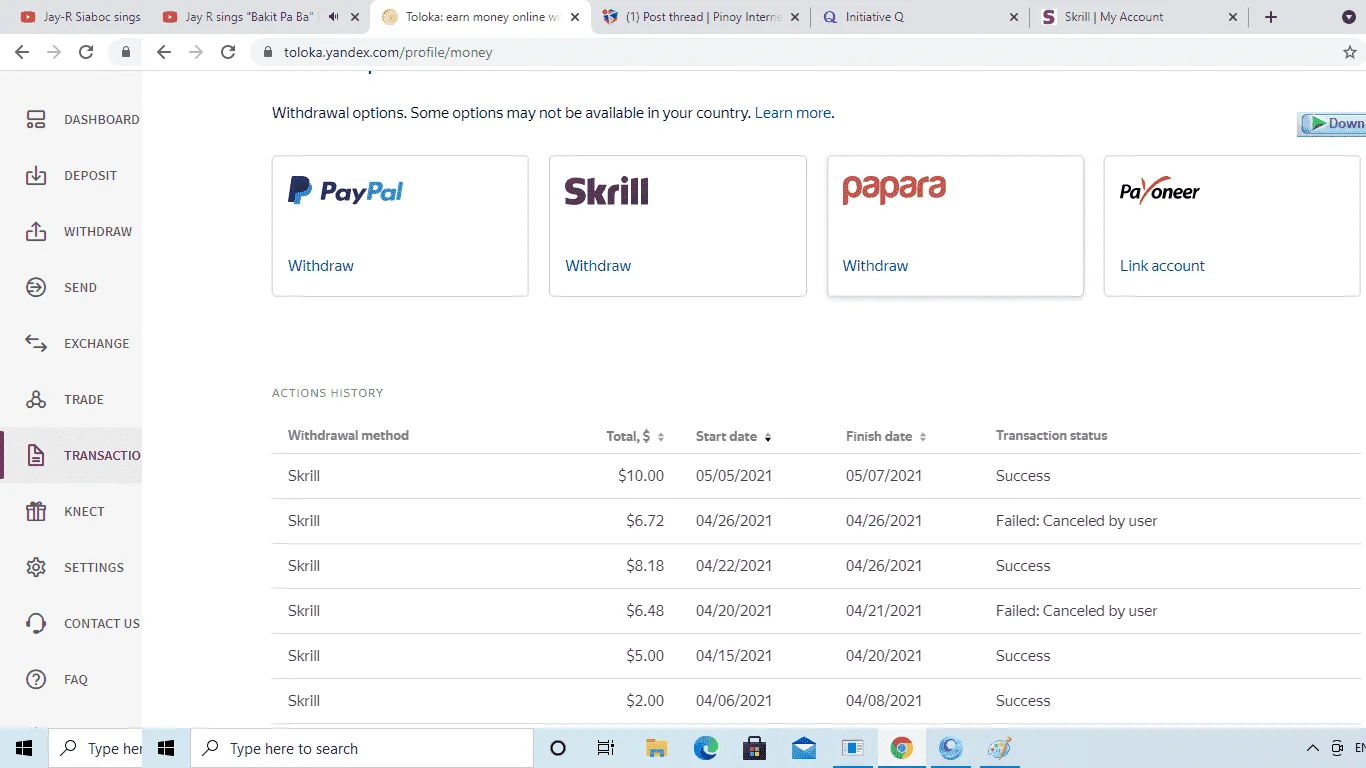Switch to the Jay R sings "Bakit Pa Ba" tab
This screenshot has height=768, width=1366.
[x=262, y=17]
